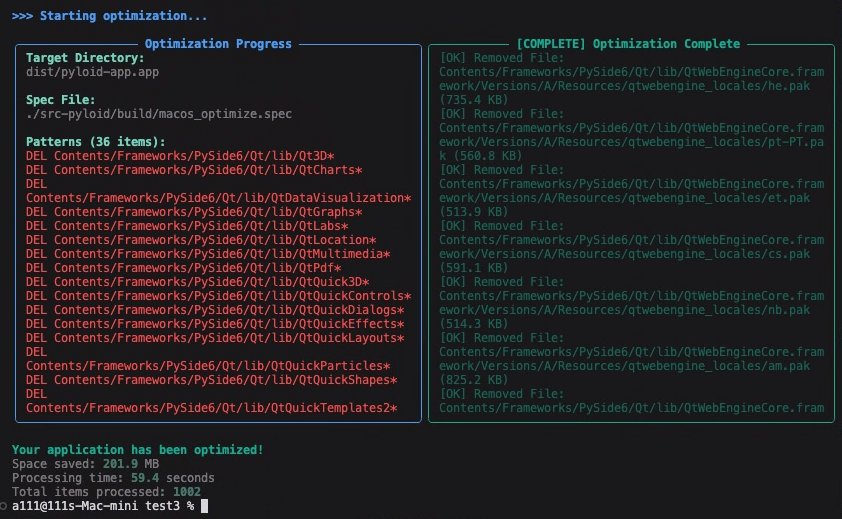
Task: Click the Patterns (36 items) heading
Action: 95,142
